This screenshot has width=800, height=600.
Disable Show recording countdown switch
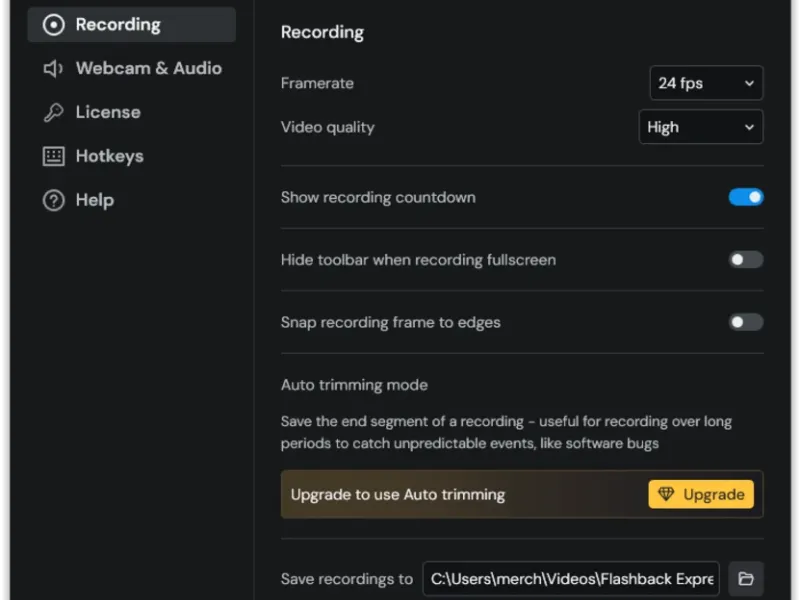click(746, 197)
